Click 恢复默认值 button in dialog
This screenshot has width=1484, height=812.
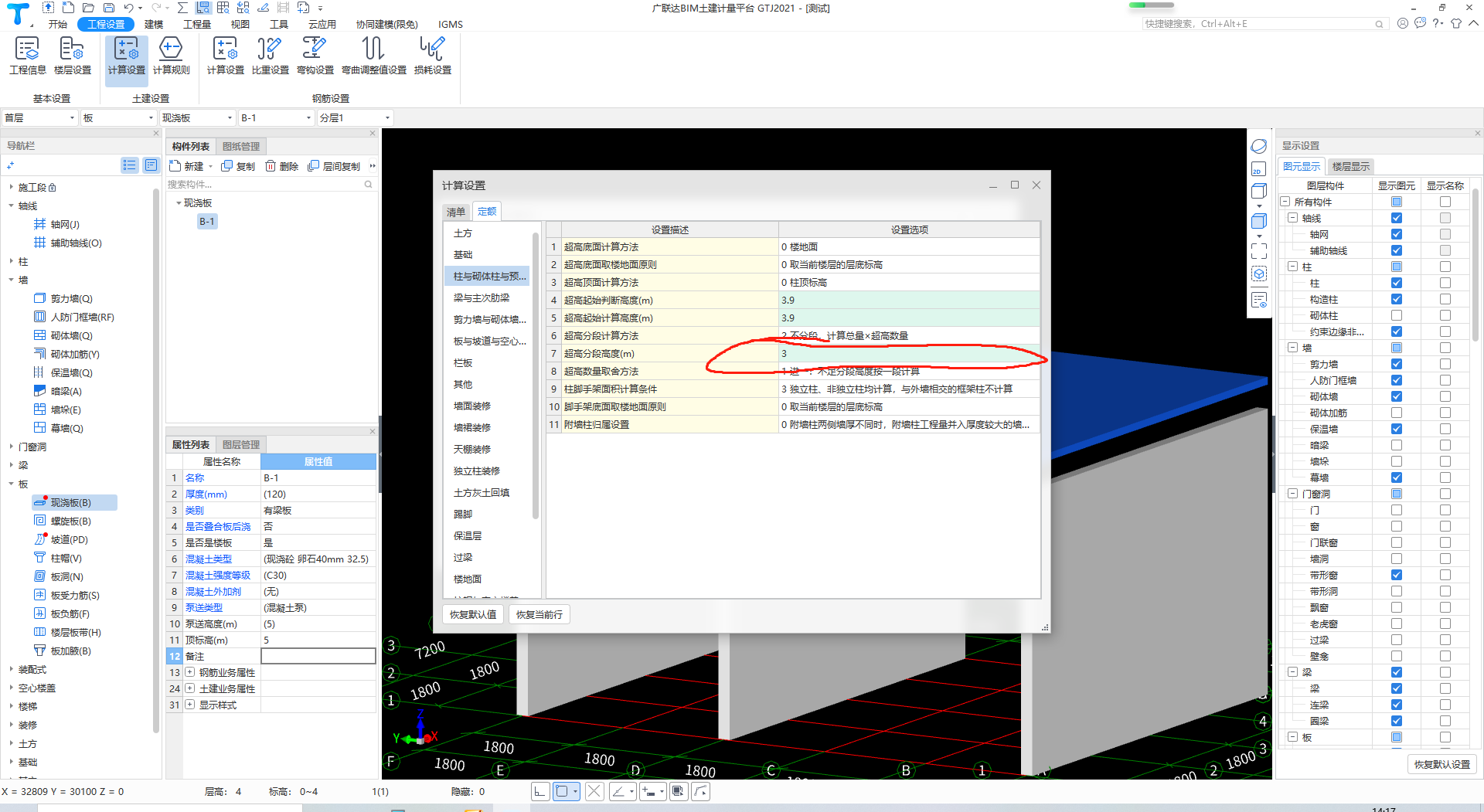(473, 614)
